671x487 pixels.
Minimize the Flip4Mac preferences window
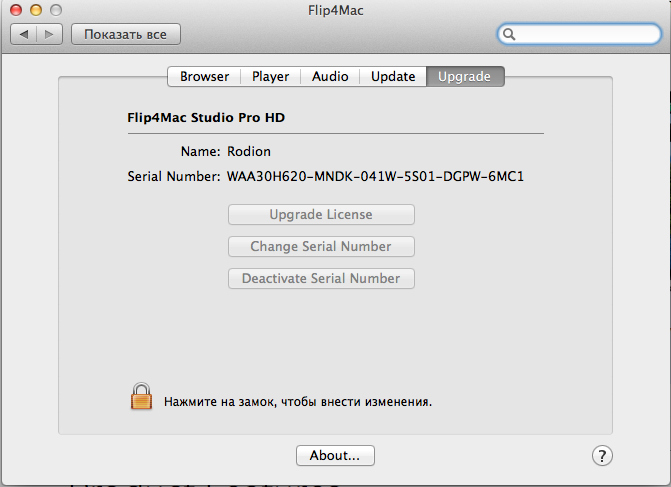[x=36, y=9]
